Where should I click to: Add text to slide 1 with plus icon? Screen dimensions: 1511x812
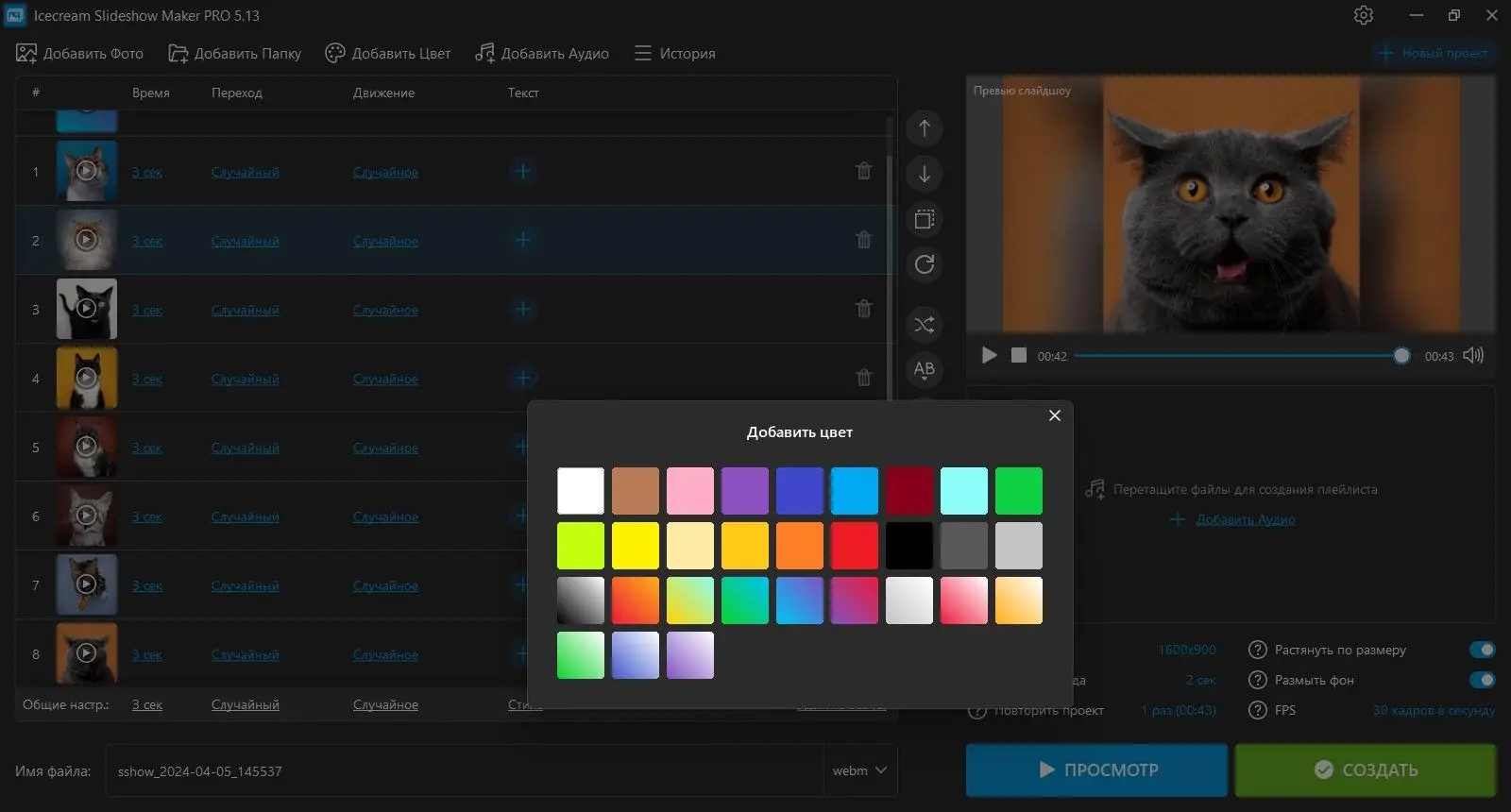coord(522,171)
